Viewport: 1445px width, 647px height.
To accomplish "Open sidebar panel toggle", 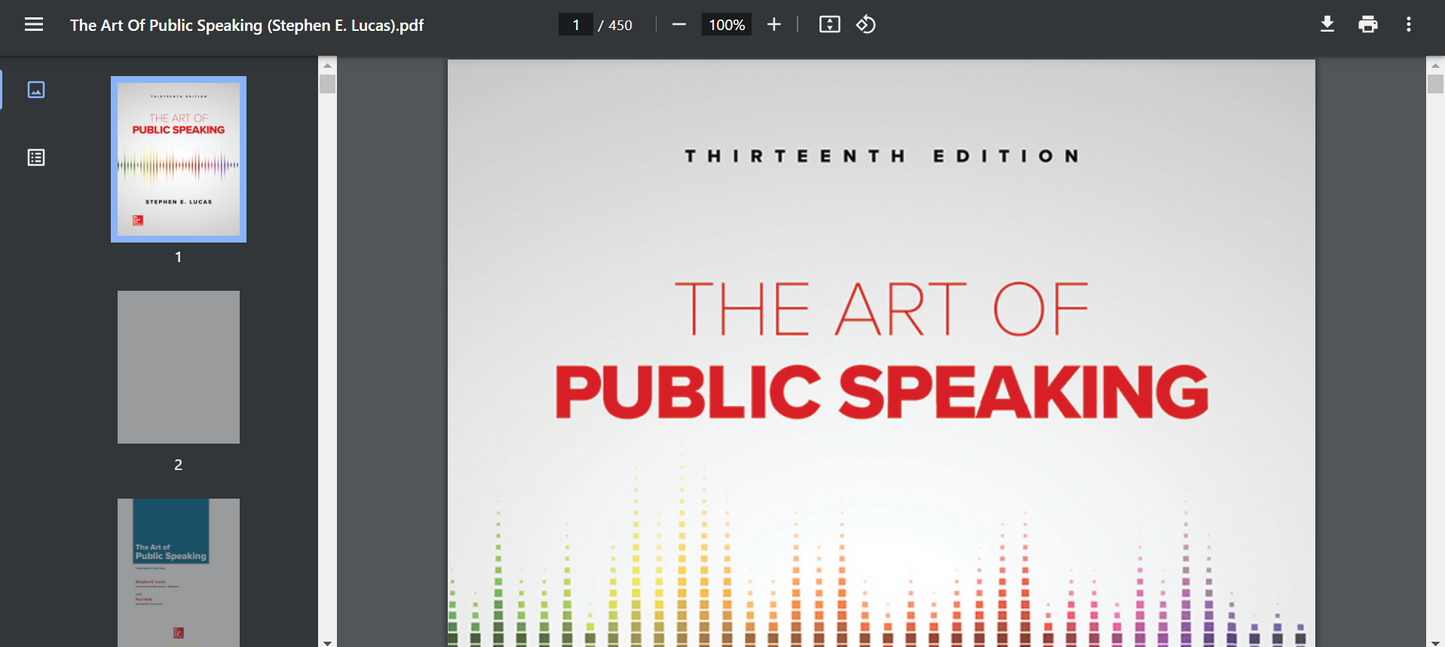I will tap(34, 24).
